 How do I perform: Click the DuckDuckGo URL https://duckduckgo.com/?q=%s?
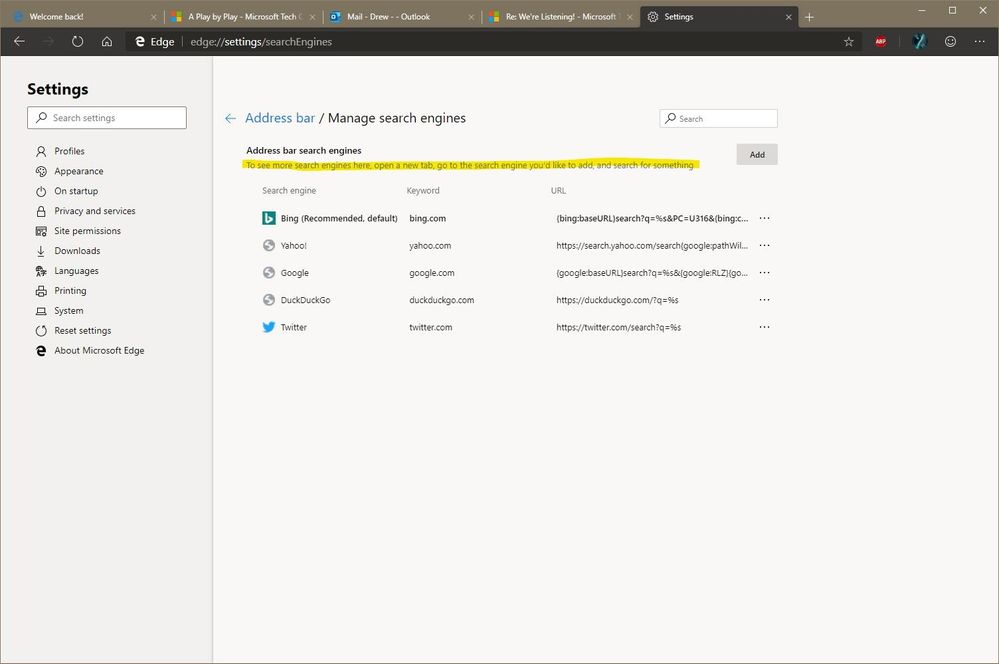(617, 300)
